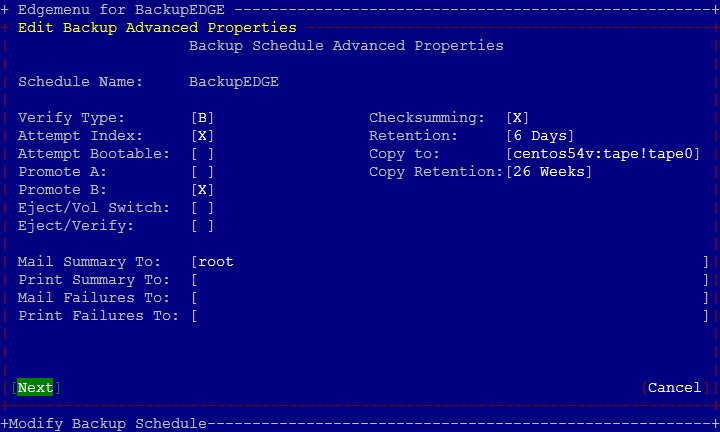Check the Promote A option

202,172
